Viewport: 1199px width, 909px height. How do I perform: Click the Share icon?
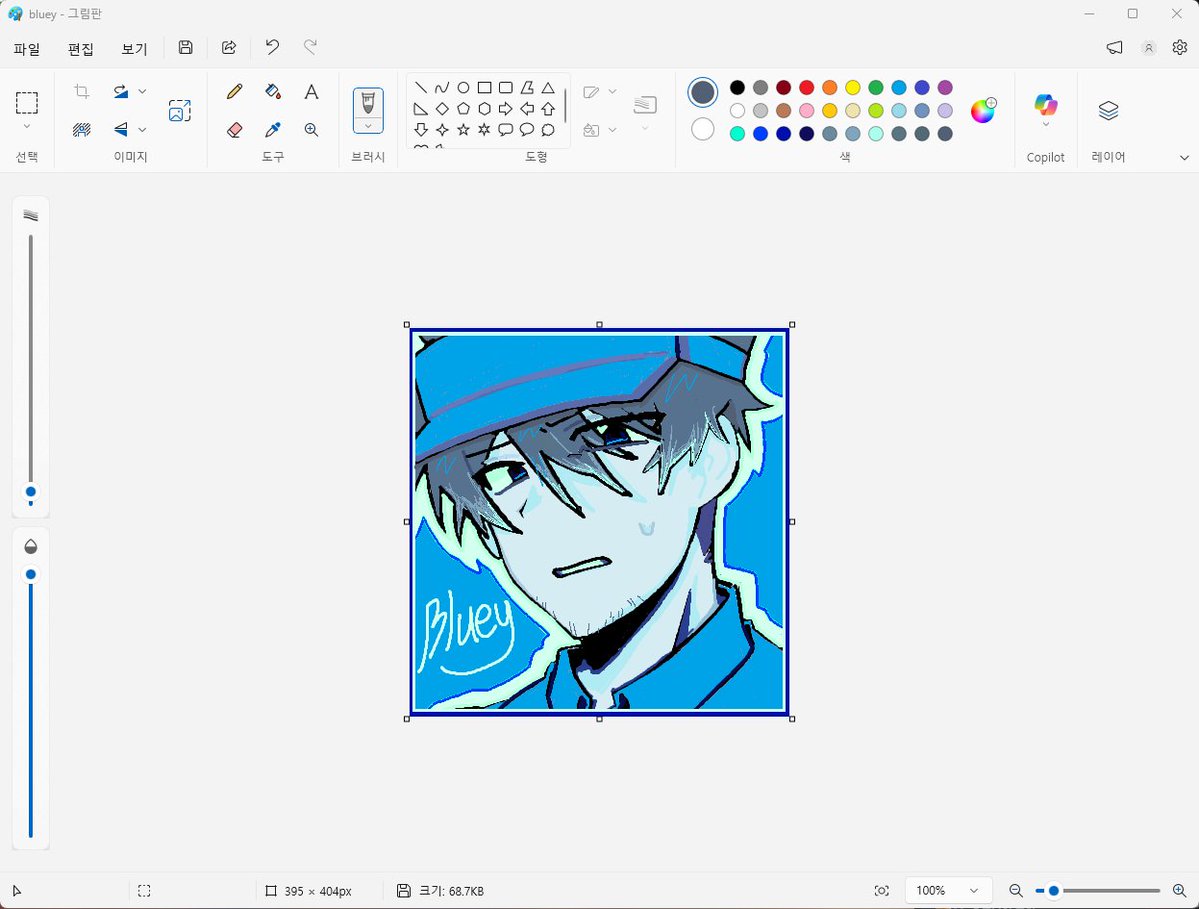tap(229, 47)
